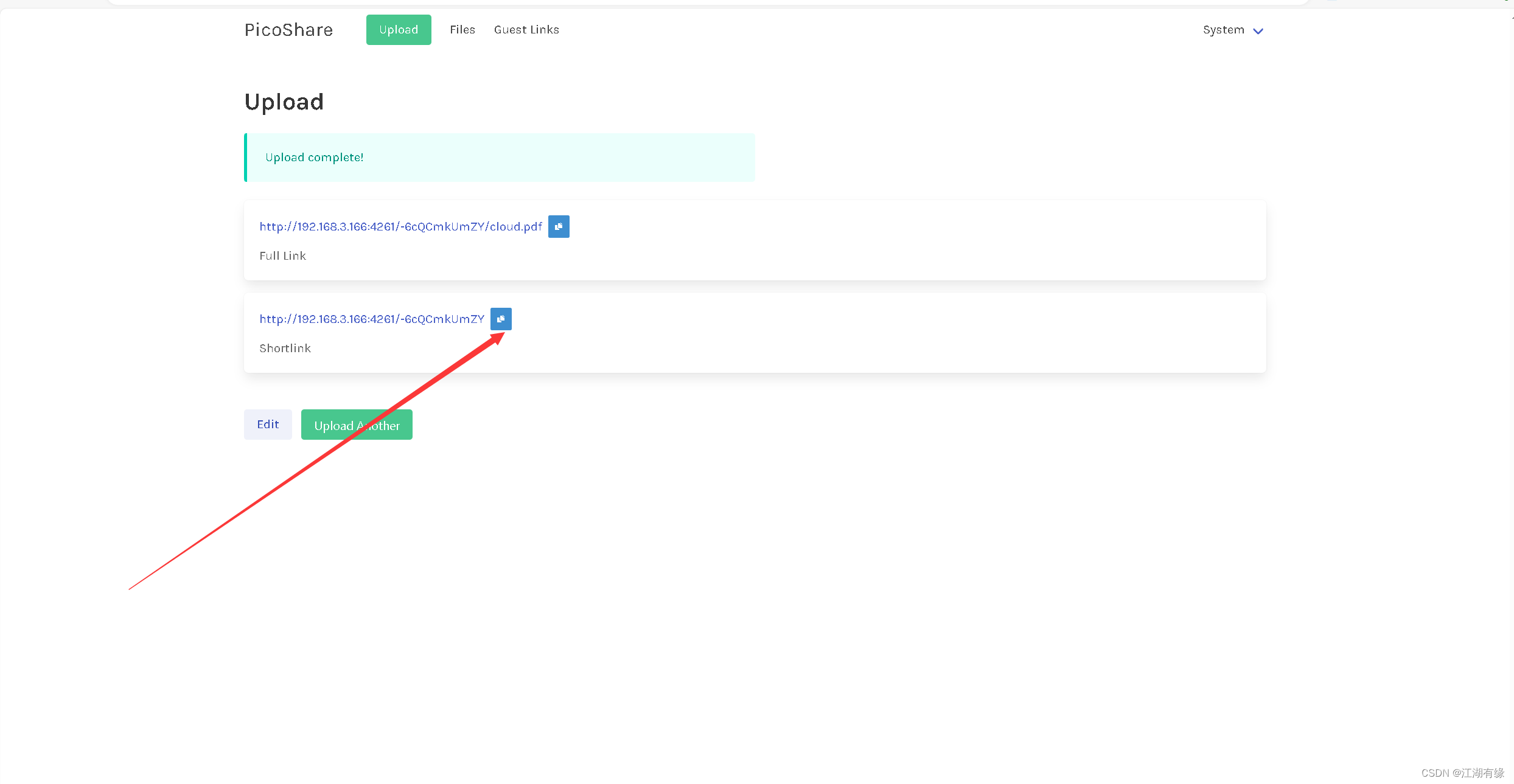
Task: Open the full cloud.pdf URL link
Action: point(400,227)
